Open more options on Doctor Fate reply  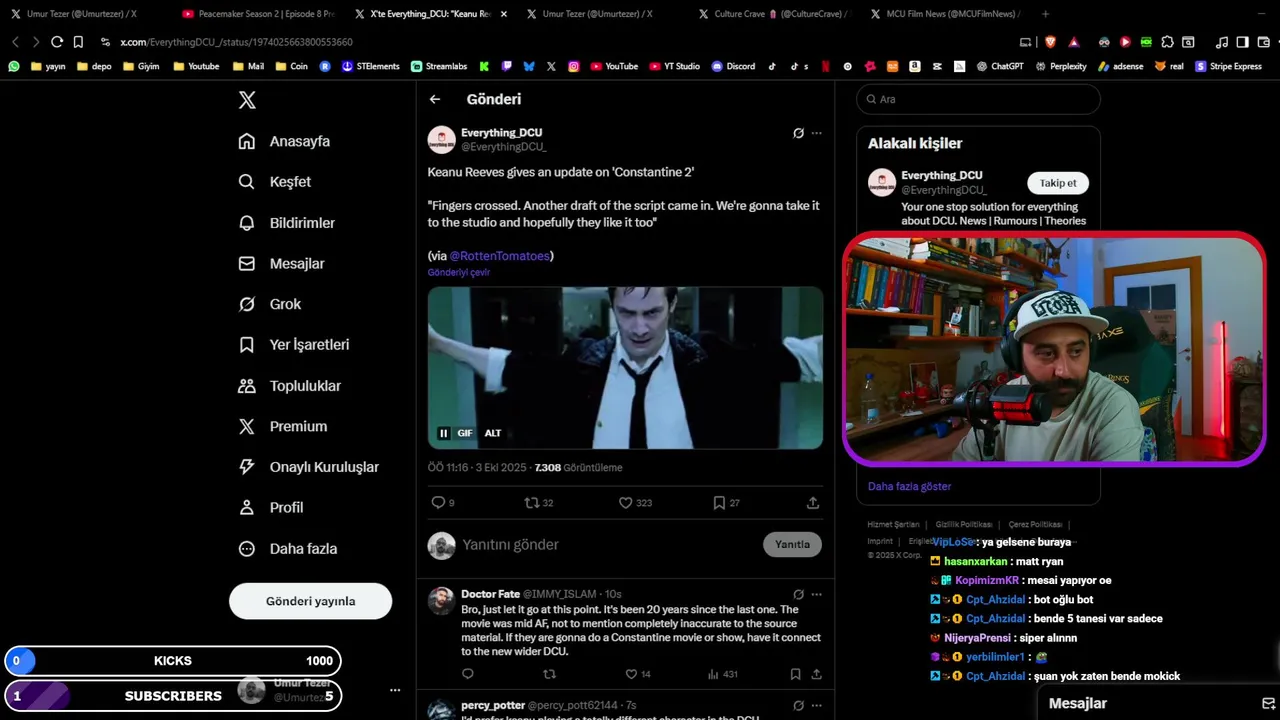point(816,594)
